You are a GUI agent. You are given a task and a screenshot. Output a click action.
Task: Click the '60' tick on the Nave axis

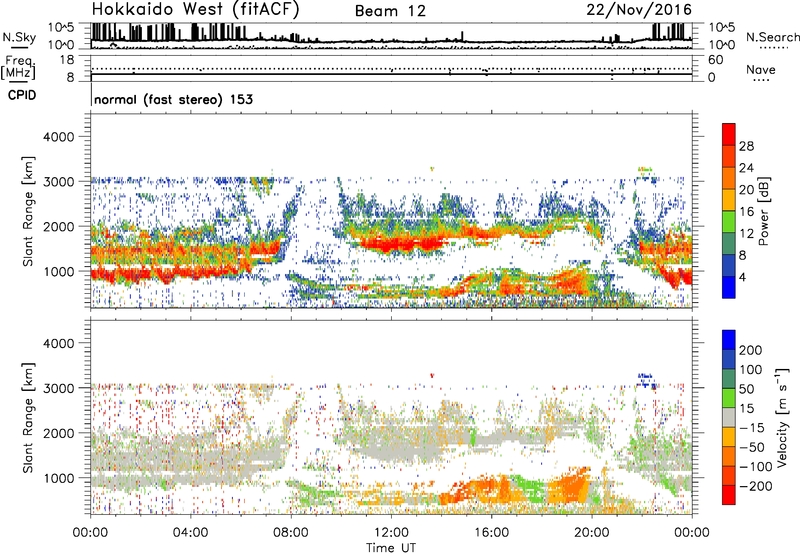pyautogui.click(x=716, y=60)
